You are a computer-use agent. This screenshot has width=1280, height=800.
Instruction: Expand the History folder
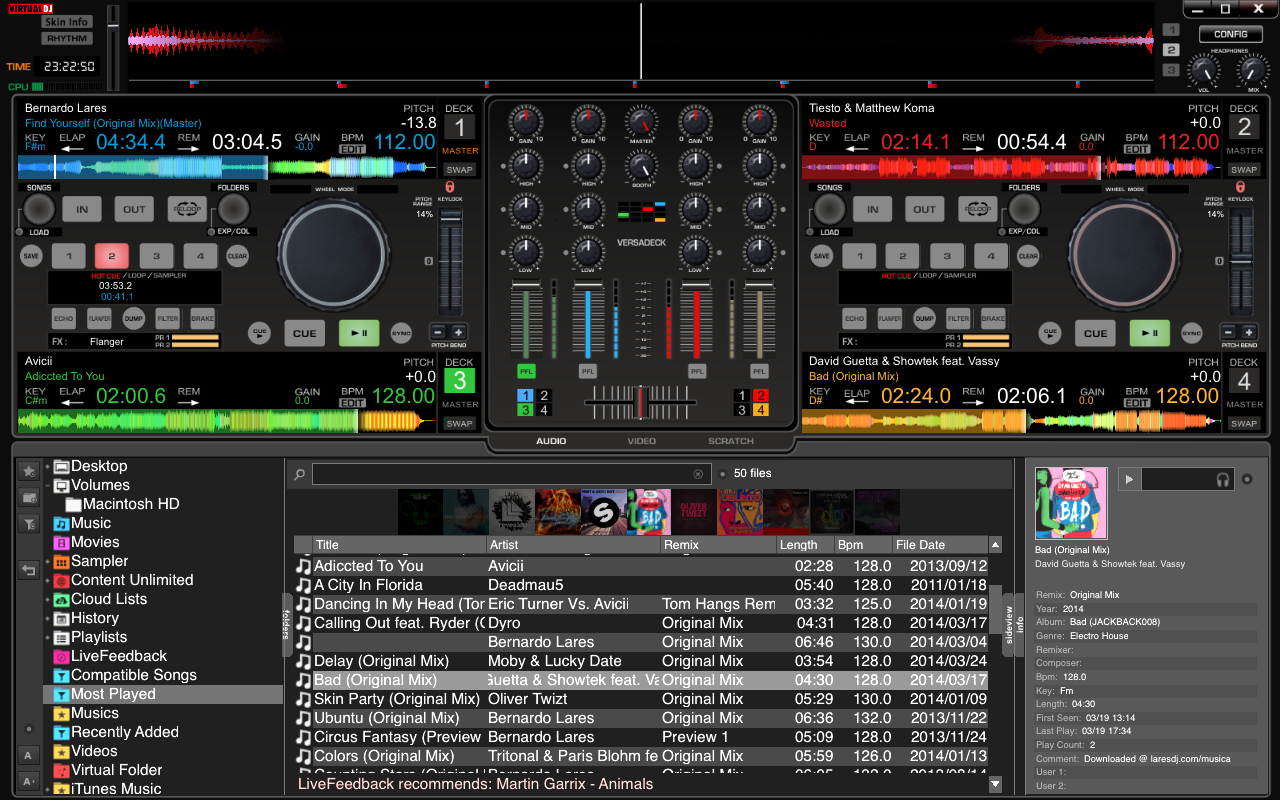pos(47,618)
